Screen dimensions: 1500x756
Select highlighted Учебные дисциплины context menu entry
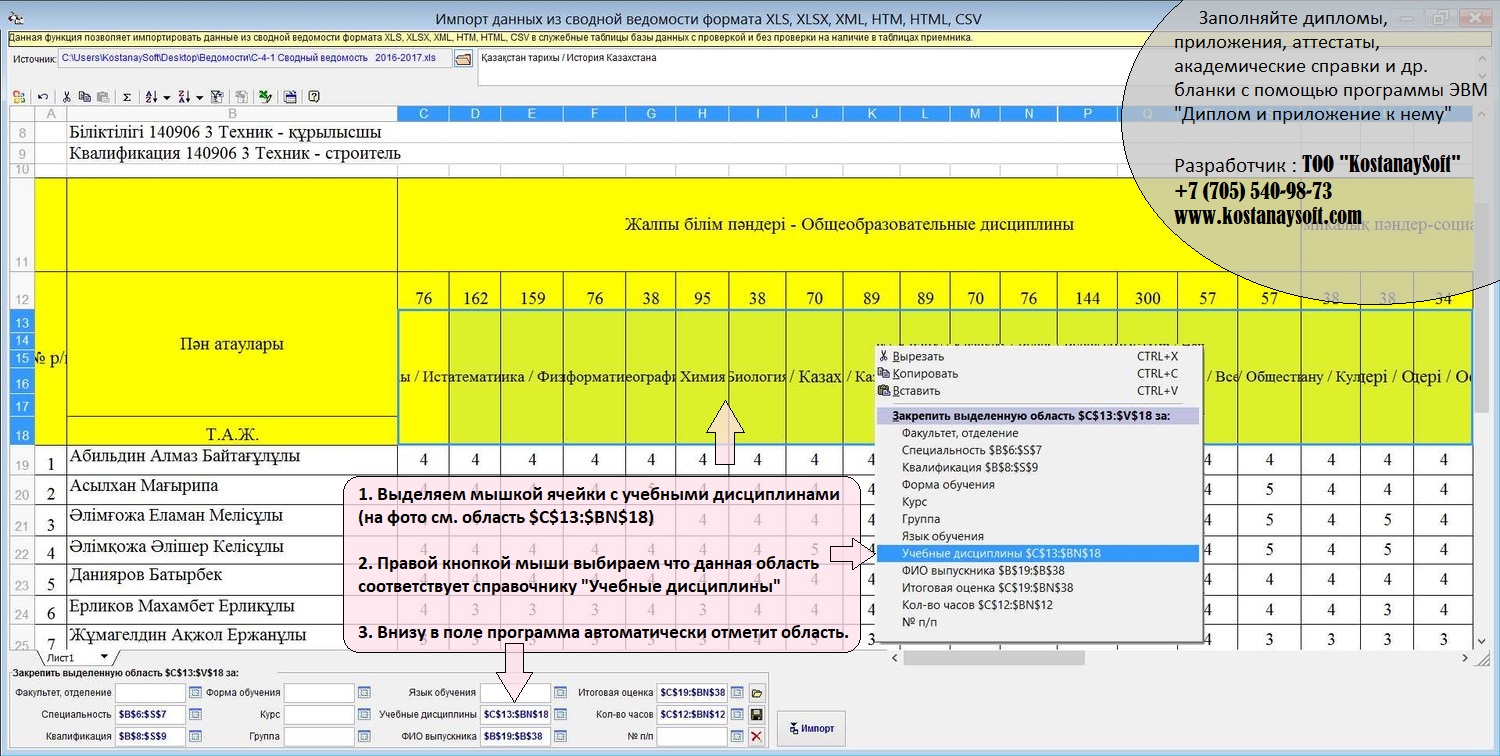(1037, 553)
